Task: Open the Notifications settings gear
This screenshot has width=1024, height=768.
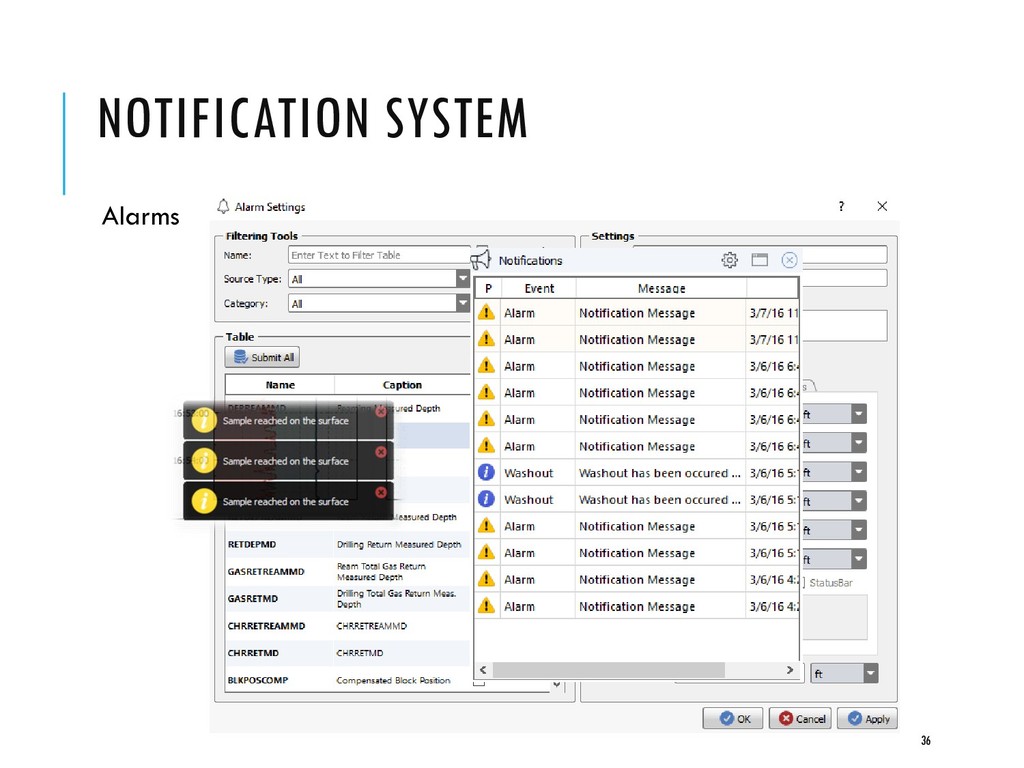Action: (730, 260)
